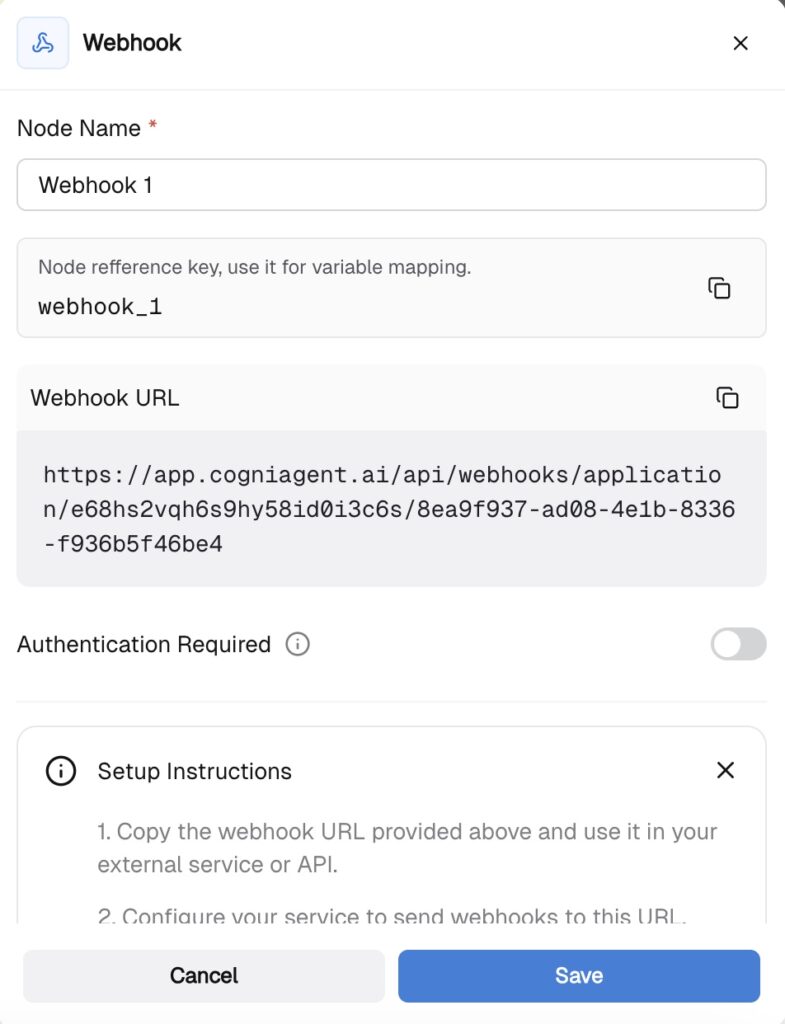Viewport: 785px width, 1024px height.
Task: Click the Authentication Required info icon
Action: [x=297, y=644]
